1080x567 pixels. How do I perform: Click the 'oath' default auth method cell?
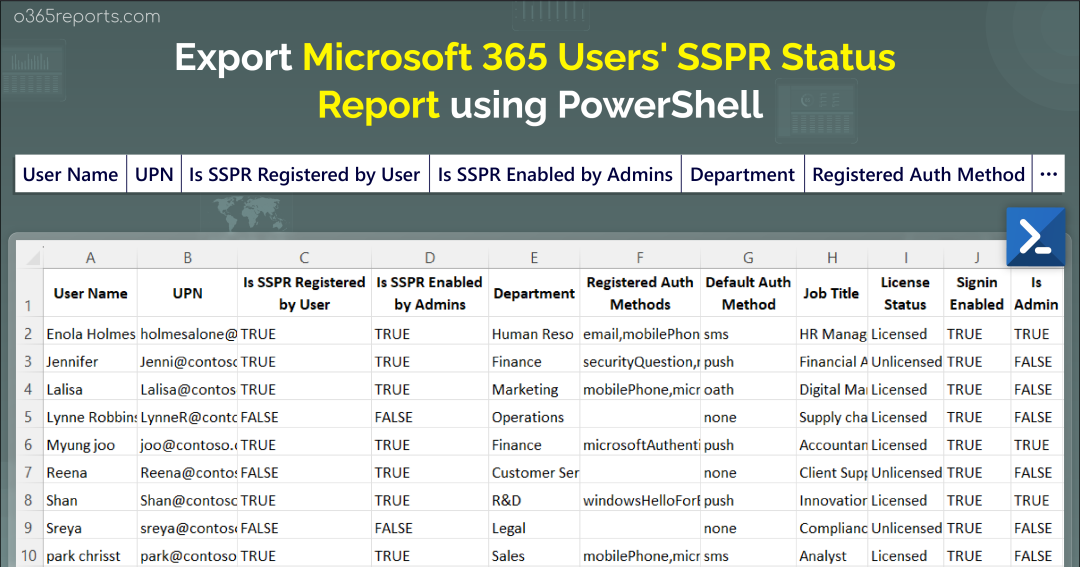click(748, 389)
